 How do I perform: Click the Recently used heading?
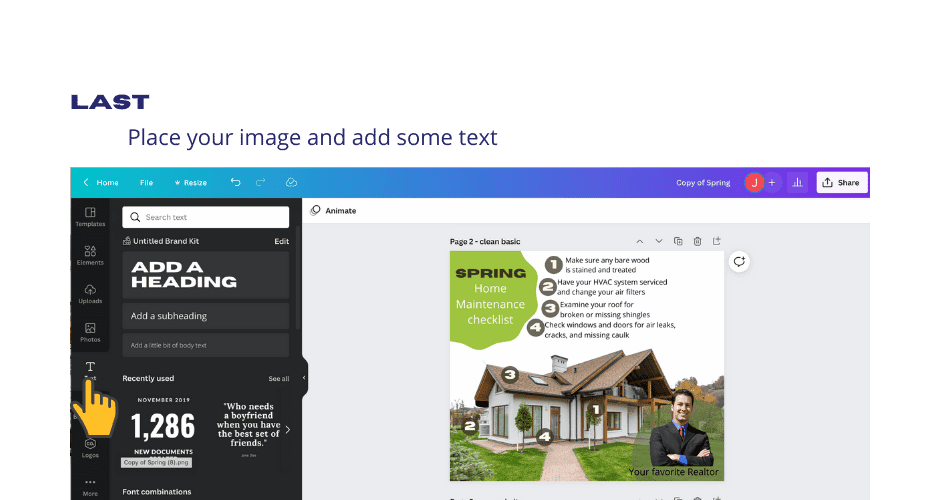(x=148, y=378)
